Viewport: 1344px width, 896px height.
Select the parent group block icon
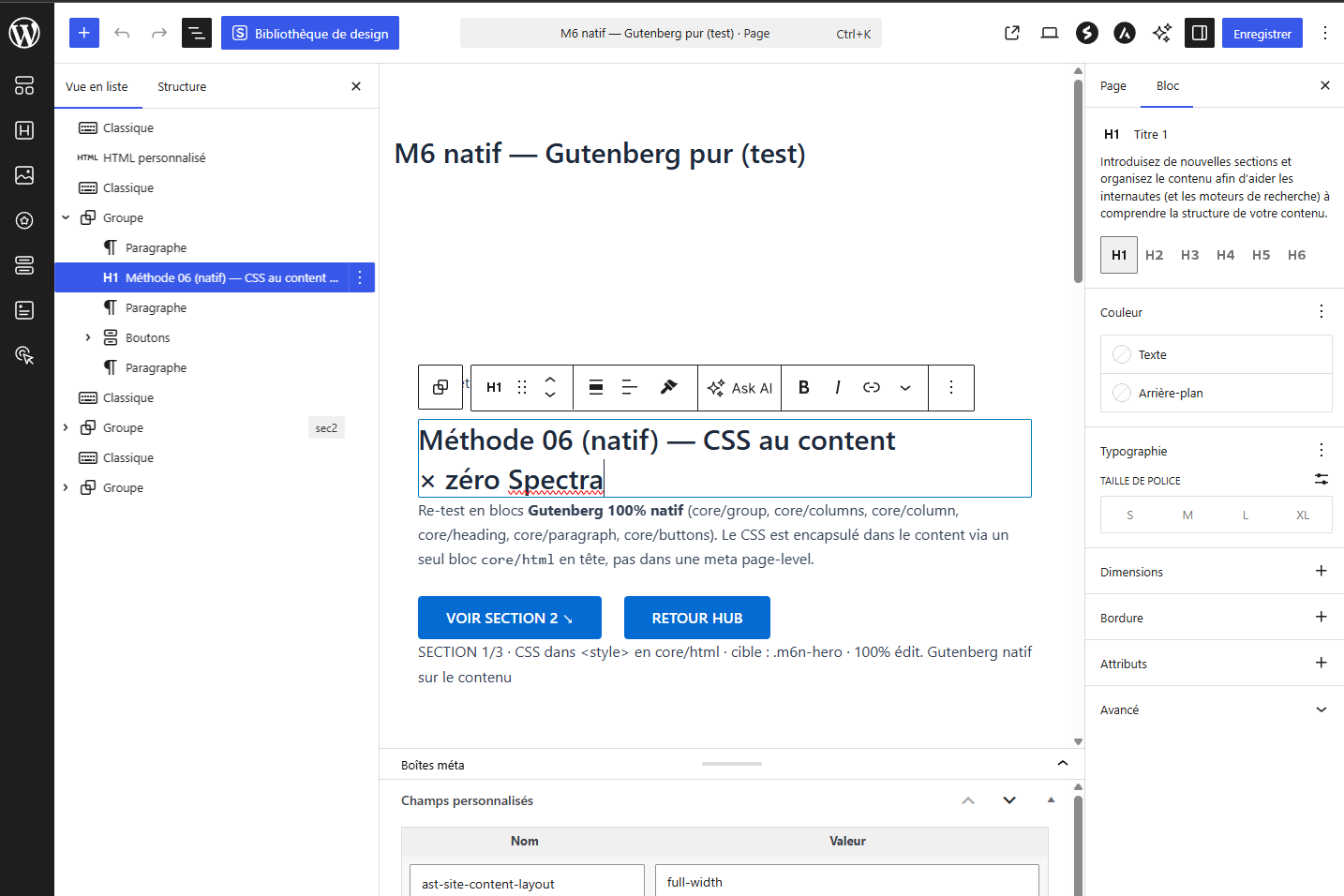[441, 387]
